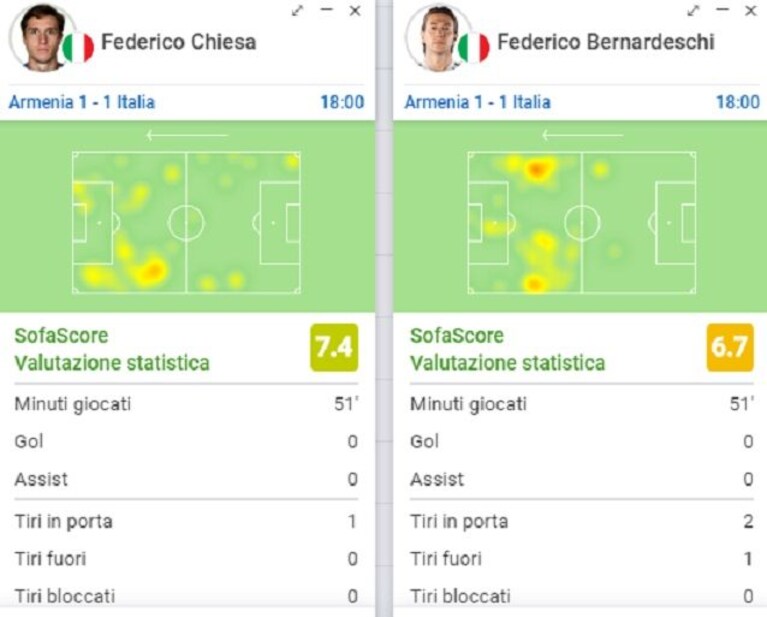The image size is (767, 617).
Task: Expand the Bernardeschi panel with the arrows icon
Action: point(693,11)
